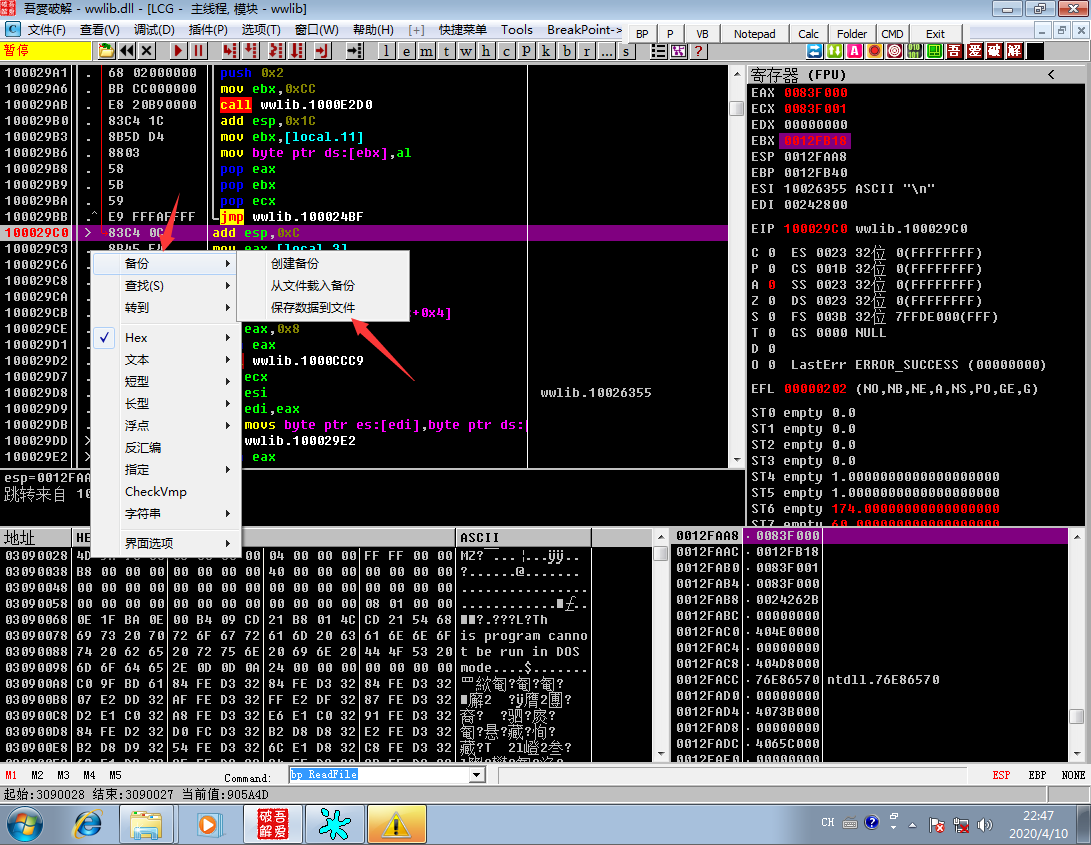Show references with 'r' button
Screen dimensions: 1091x845
(587, 51)
